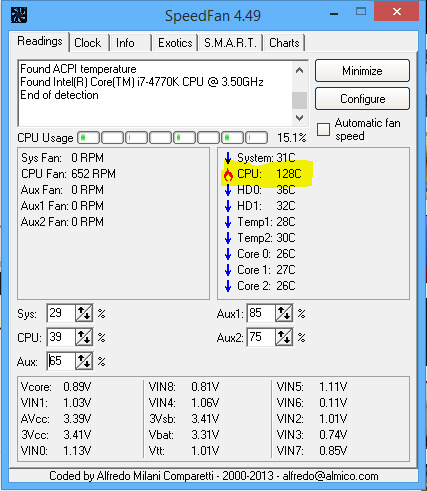The width and height of the screenshot is (427, 491).
Task: Click the Minimize button in SpeedFan panel
Action: (362, 71)
